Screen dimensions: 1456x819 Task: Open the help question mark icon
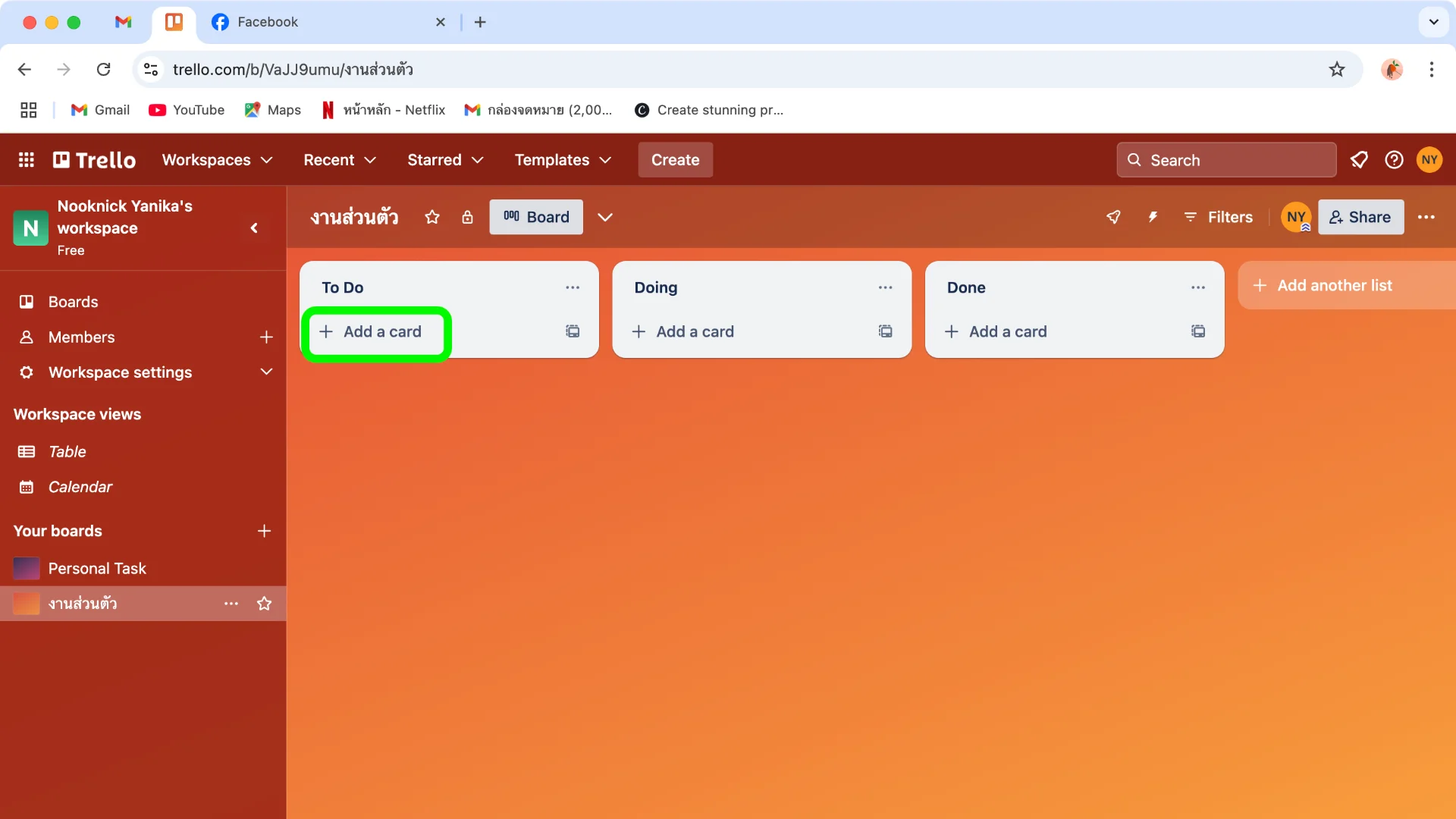coord(1394,160)
